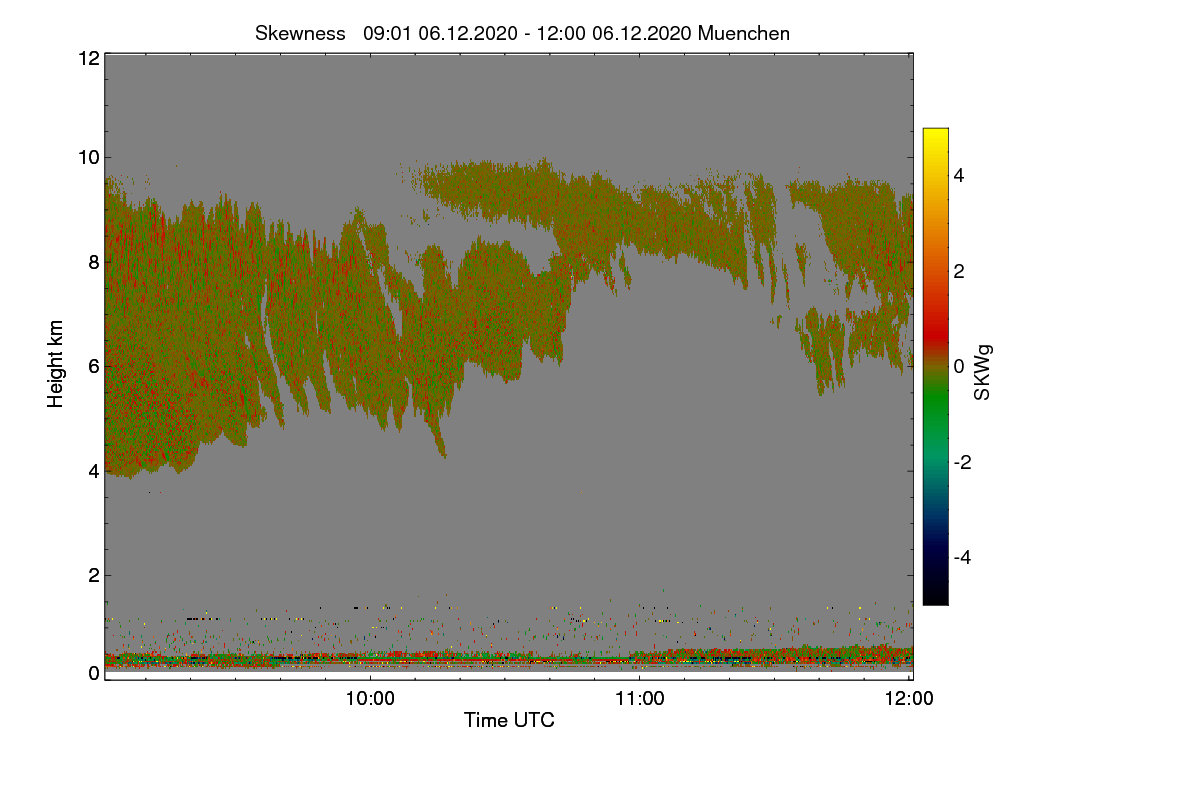Click the height-axis tick label 4
Viewport: 1200px width, 800px height.
coord(93,470)
